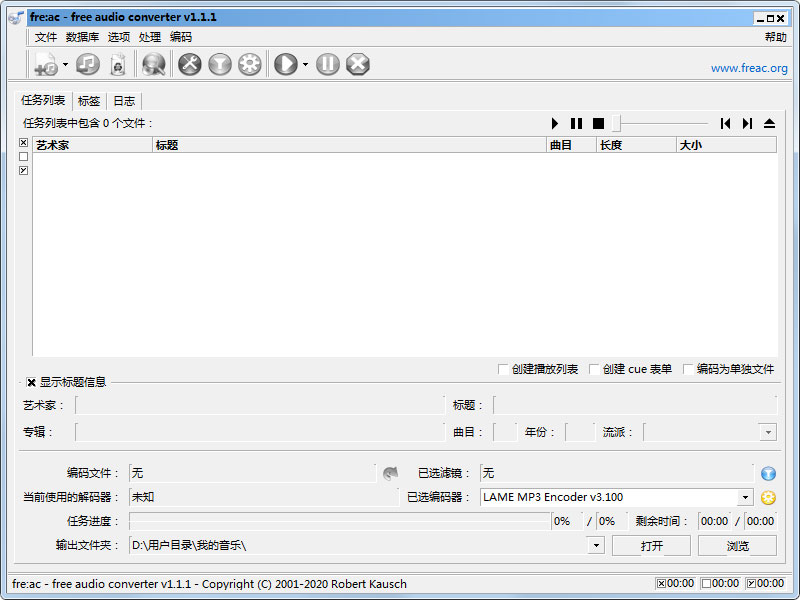Click the playback position slider handle
The height and width of the screenshot is (600, 800).
(616, 123)
